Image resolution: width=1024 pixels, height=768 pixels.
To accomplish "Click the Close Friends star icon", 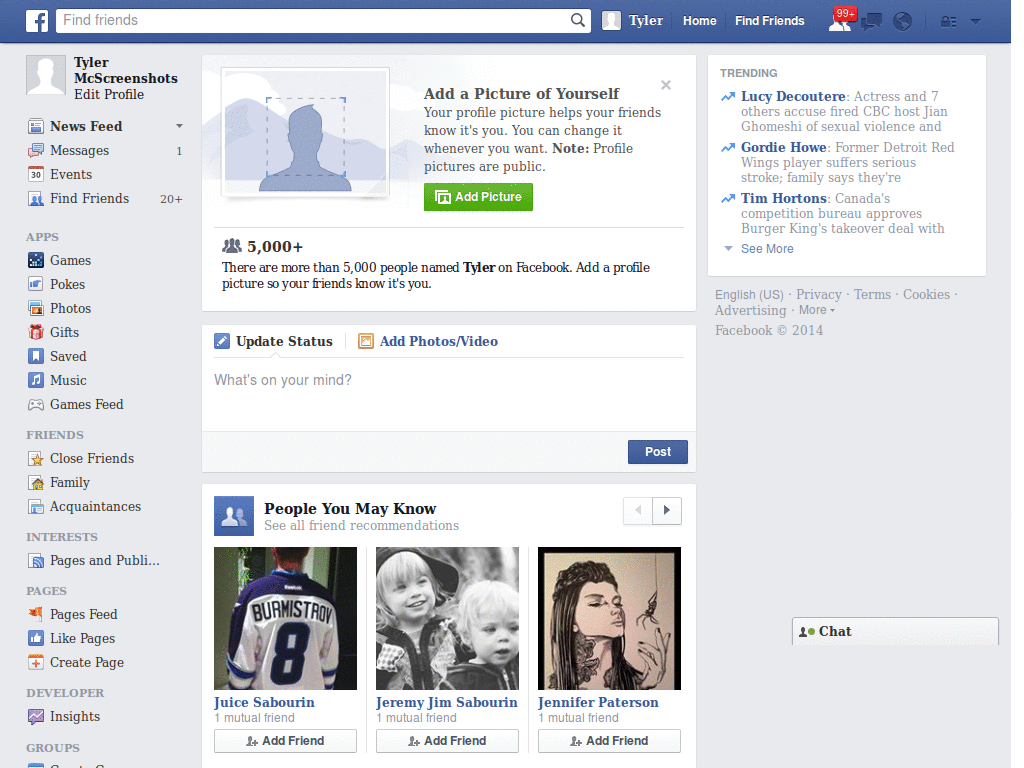I will pyautogui.click(x=36, y=459).
